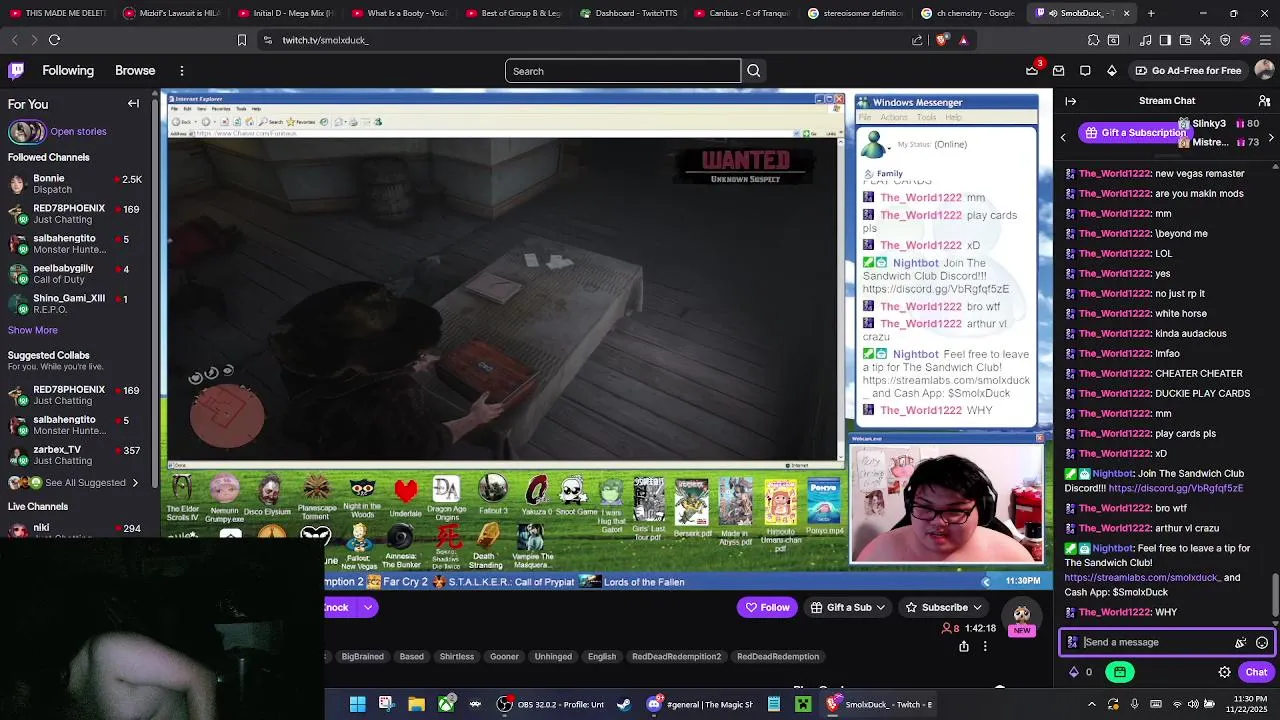Viewport: 1280px width, 720px height.
Task: Click Gift a Subscription button in chat
Action: coord(1135,133)
